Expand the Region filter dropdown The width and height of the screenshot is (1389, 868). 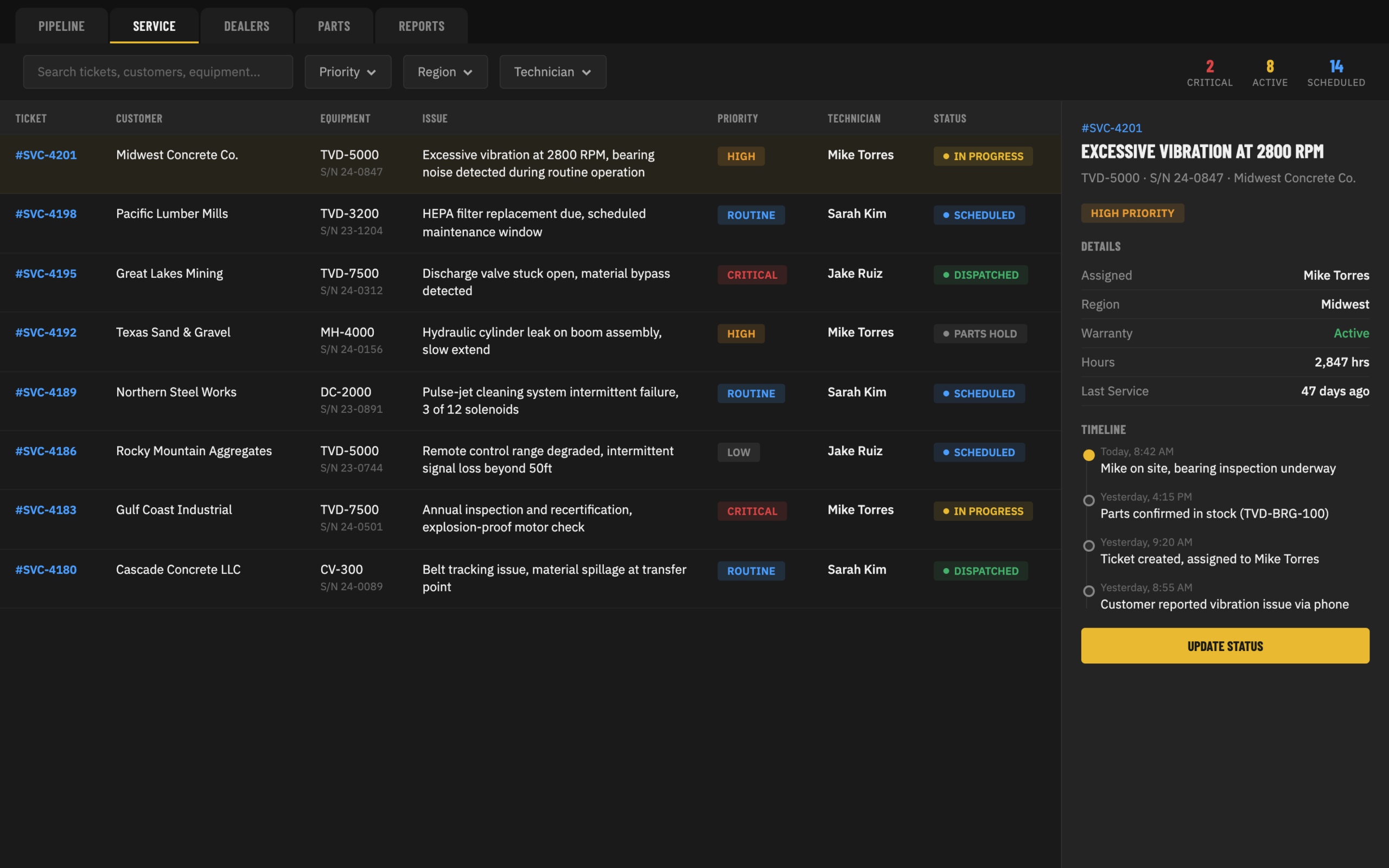tap(445, 72)
